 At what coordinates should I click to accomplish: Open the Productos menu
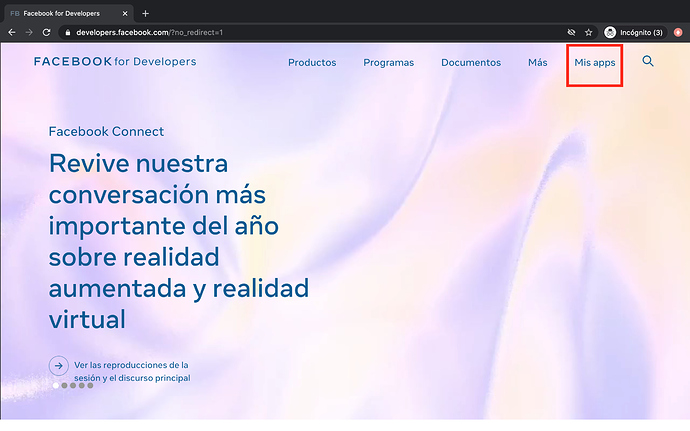coord(312,63)
